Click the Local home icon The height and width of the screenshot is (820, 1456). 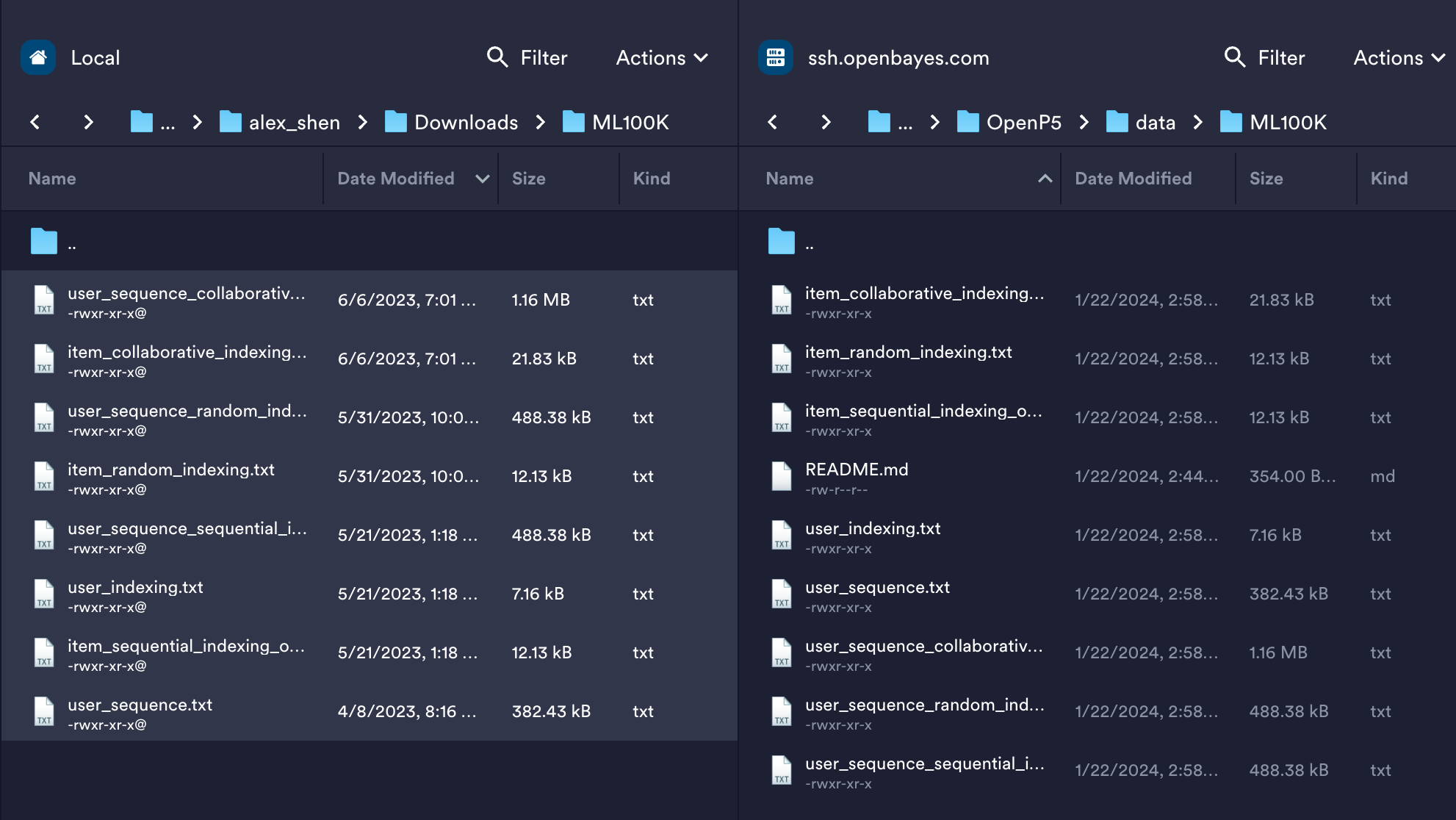38,57
